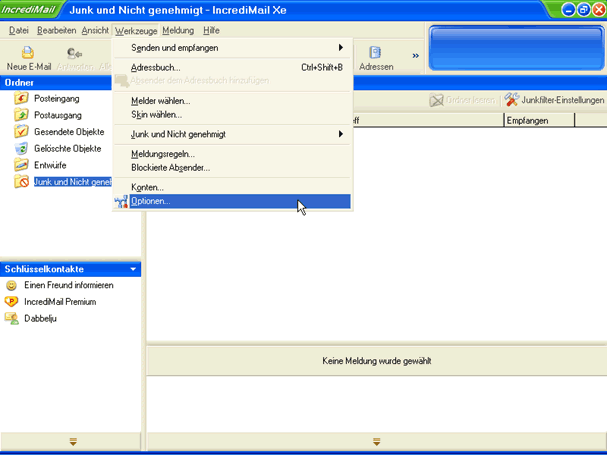Click the Dabbelju contact icon
This screenshot has width=608, height=456.
pyautogui.click(x=12, y=318)
